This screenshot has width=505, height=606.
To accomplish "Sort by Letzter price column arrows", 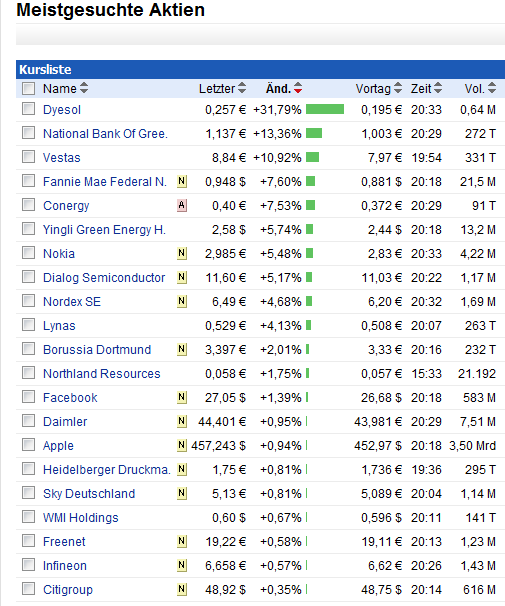I will (x=242, y=88).
